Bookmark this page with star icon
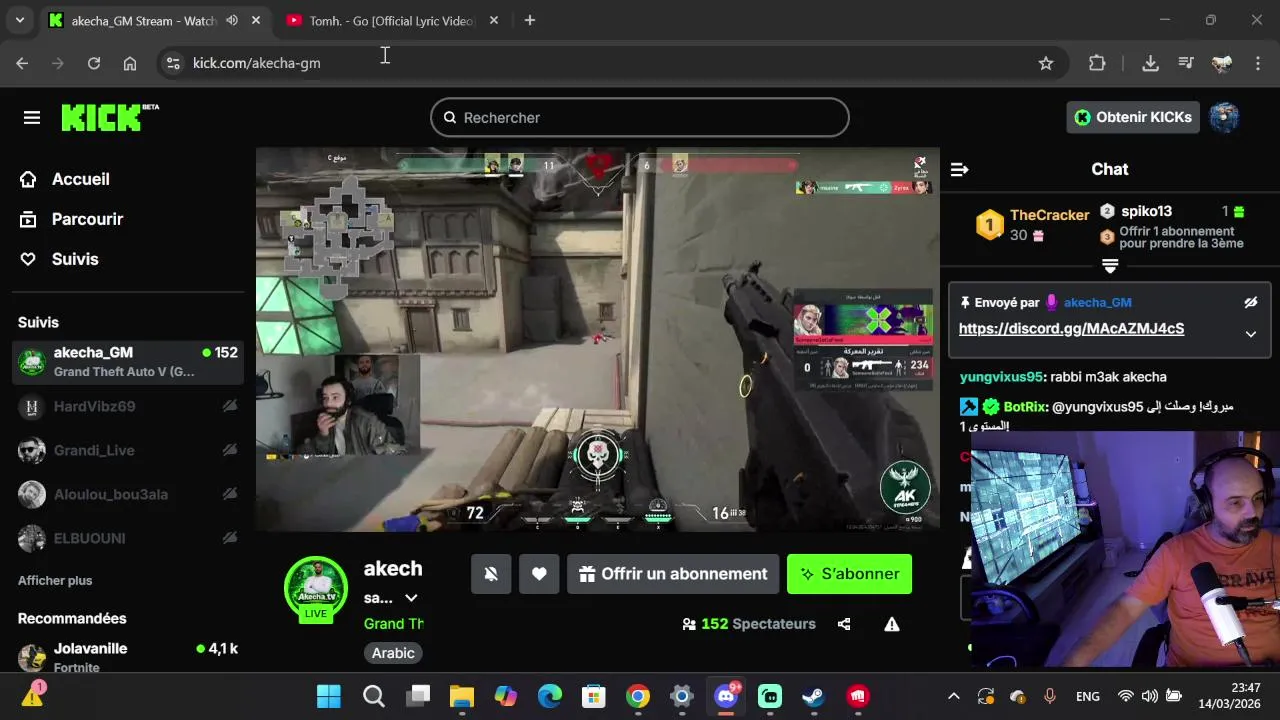1280x720 pixels. 1046,63
